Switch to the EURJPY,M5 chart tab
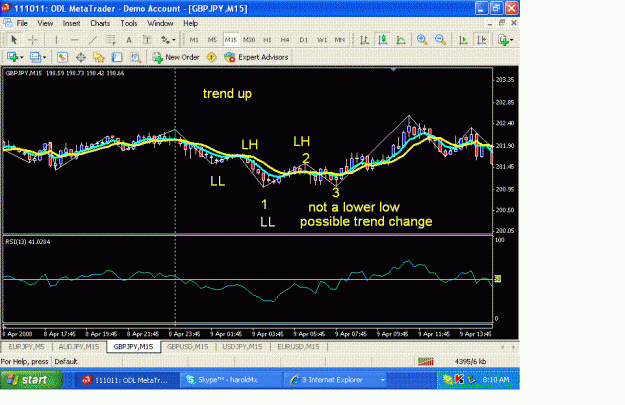 [x=26, y=347]
